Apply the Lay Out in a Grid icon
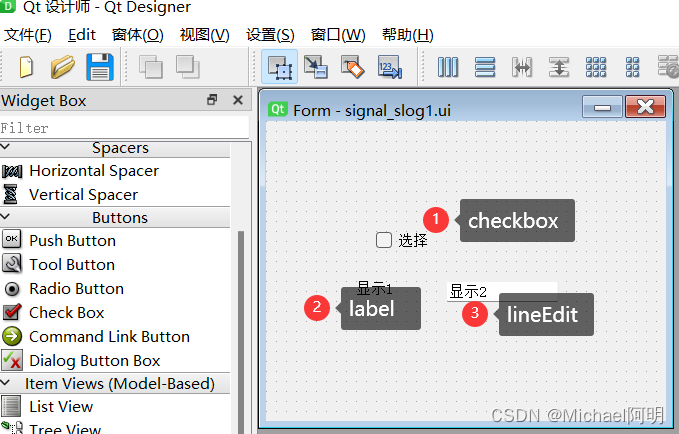The height and width of the screenshot is (434, 679). tap(596, 67)
